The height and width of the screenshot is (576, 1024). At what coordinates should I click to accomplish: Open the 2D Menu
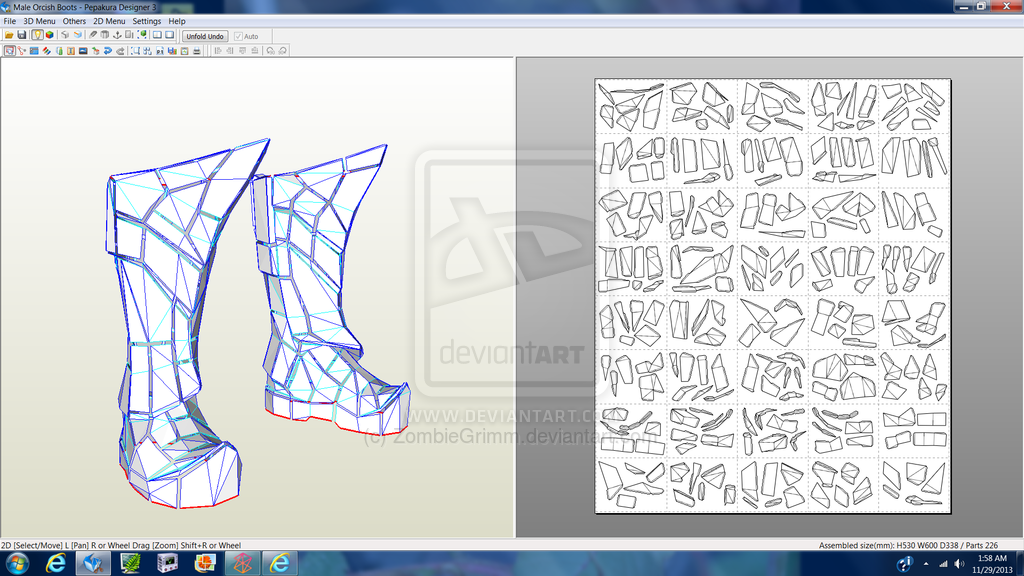[x=109, y=21]
